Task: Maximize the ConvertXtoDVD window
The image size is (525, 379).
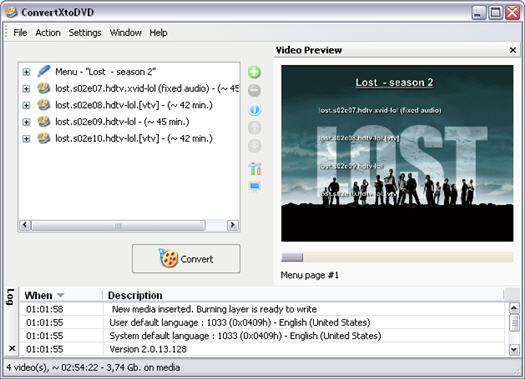Action: pos(496,13)
